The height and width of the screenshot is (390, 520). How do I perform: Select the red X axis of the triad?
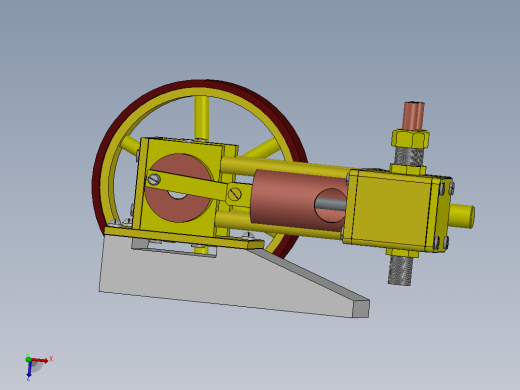coord(40,360)
